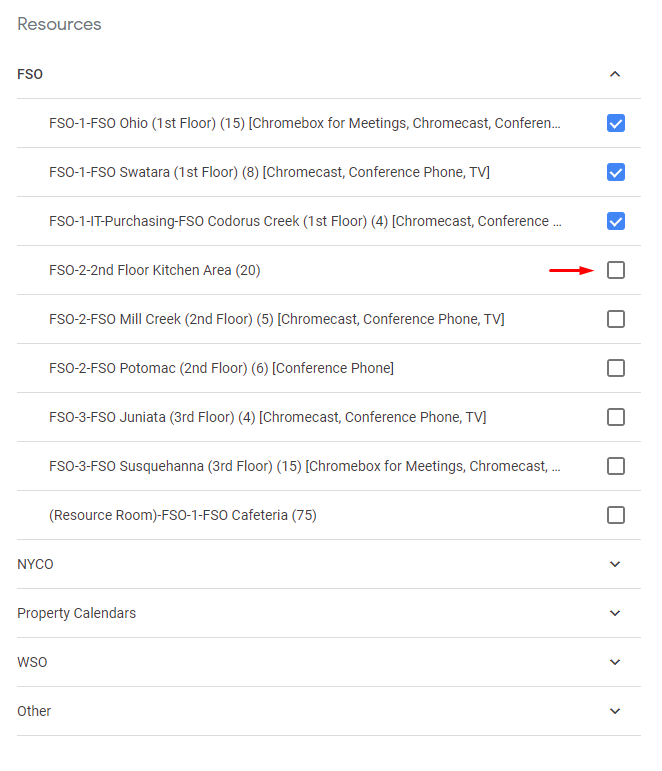This screenshot has width=662, height=771.
Task: Click the Resources heading
Action: [x=59, y=24]
